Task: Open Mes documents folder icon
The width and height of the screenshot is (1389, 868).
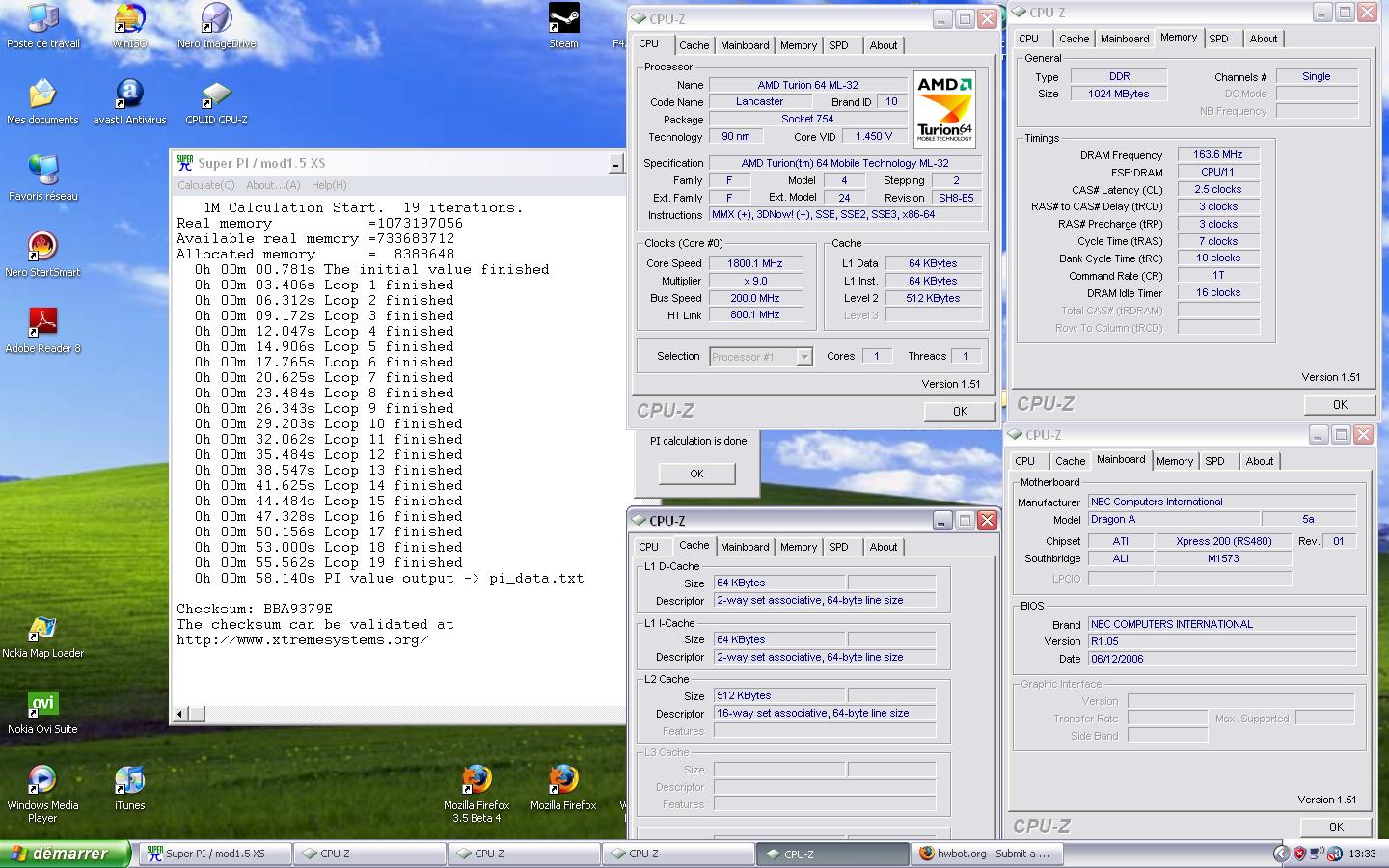Action: point(42,102)
